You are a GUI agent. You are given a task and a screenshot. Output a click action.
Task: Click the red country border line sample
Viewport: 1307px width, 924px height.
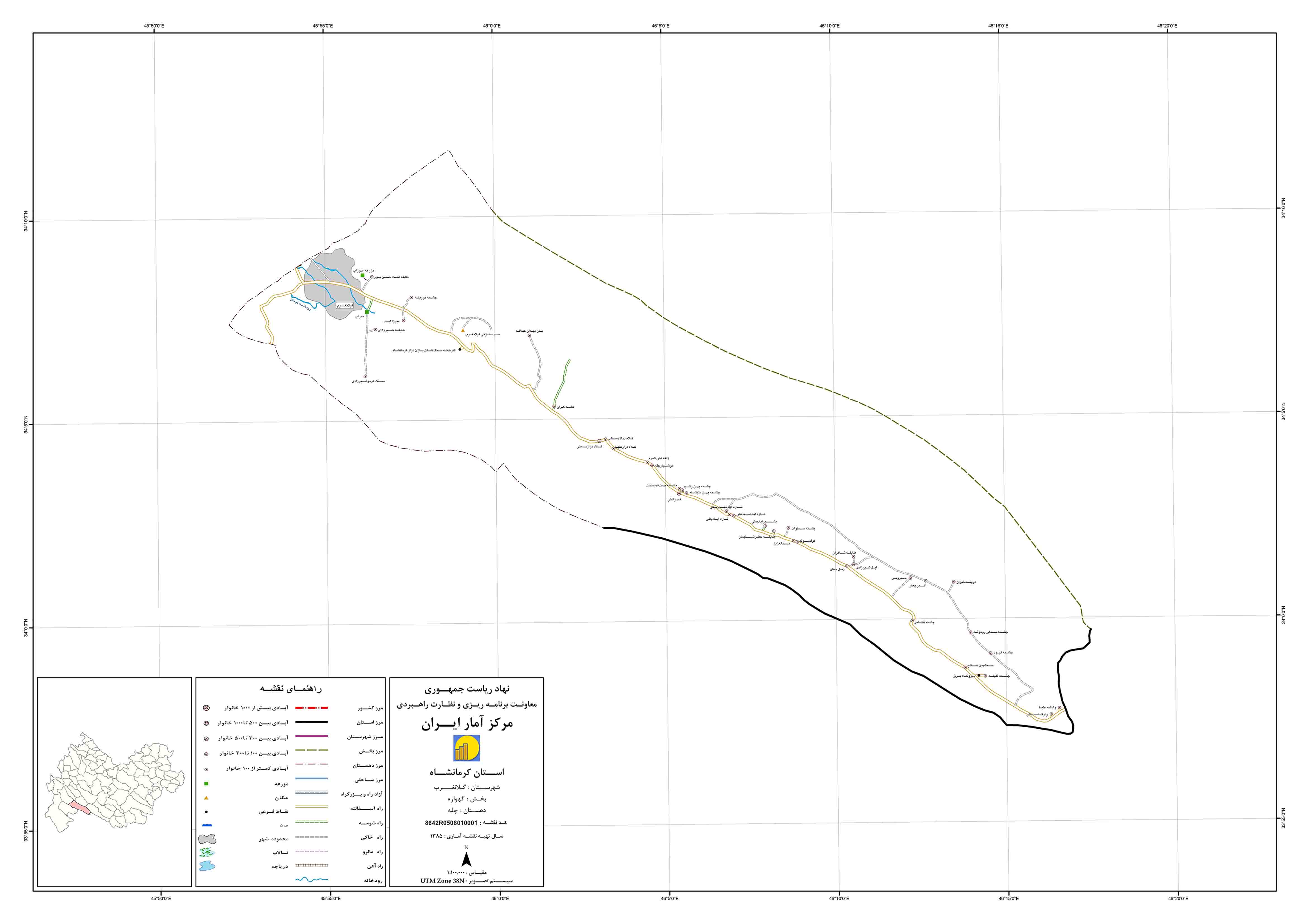(x=311, y=708)
